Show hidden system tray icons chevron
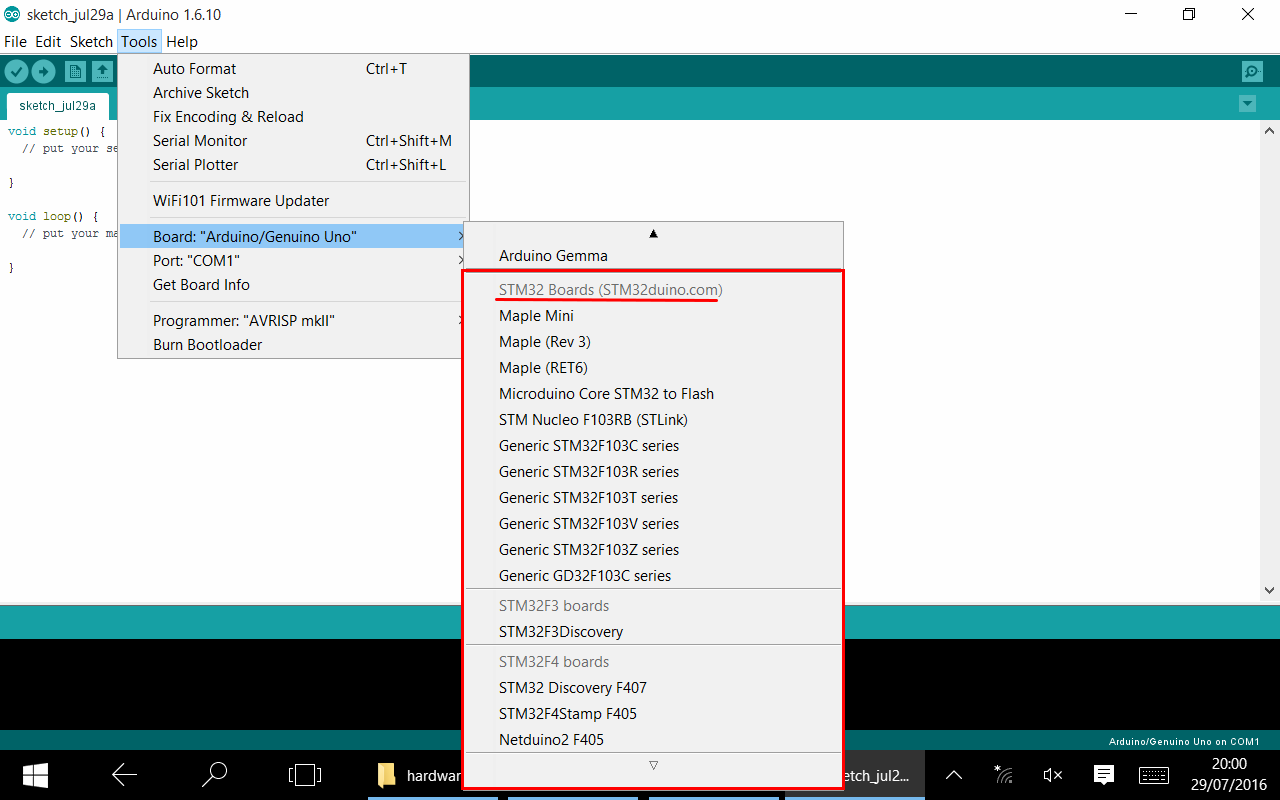This screenshot has width=1280, height=800. pyautogui.click(x=954, y=775)
